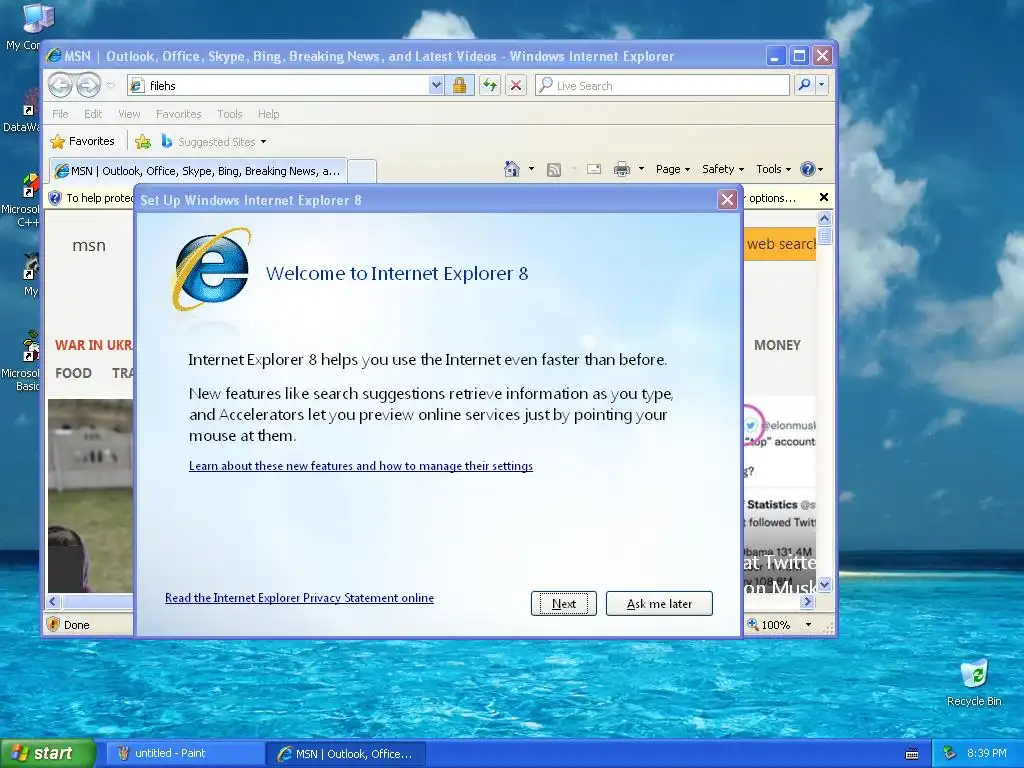Viewport: 1024px width, 768px height.
Task: Click the Ask me later button
Action: 659,603
